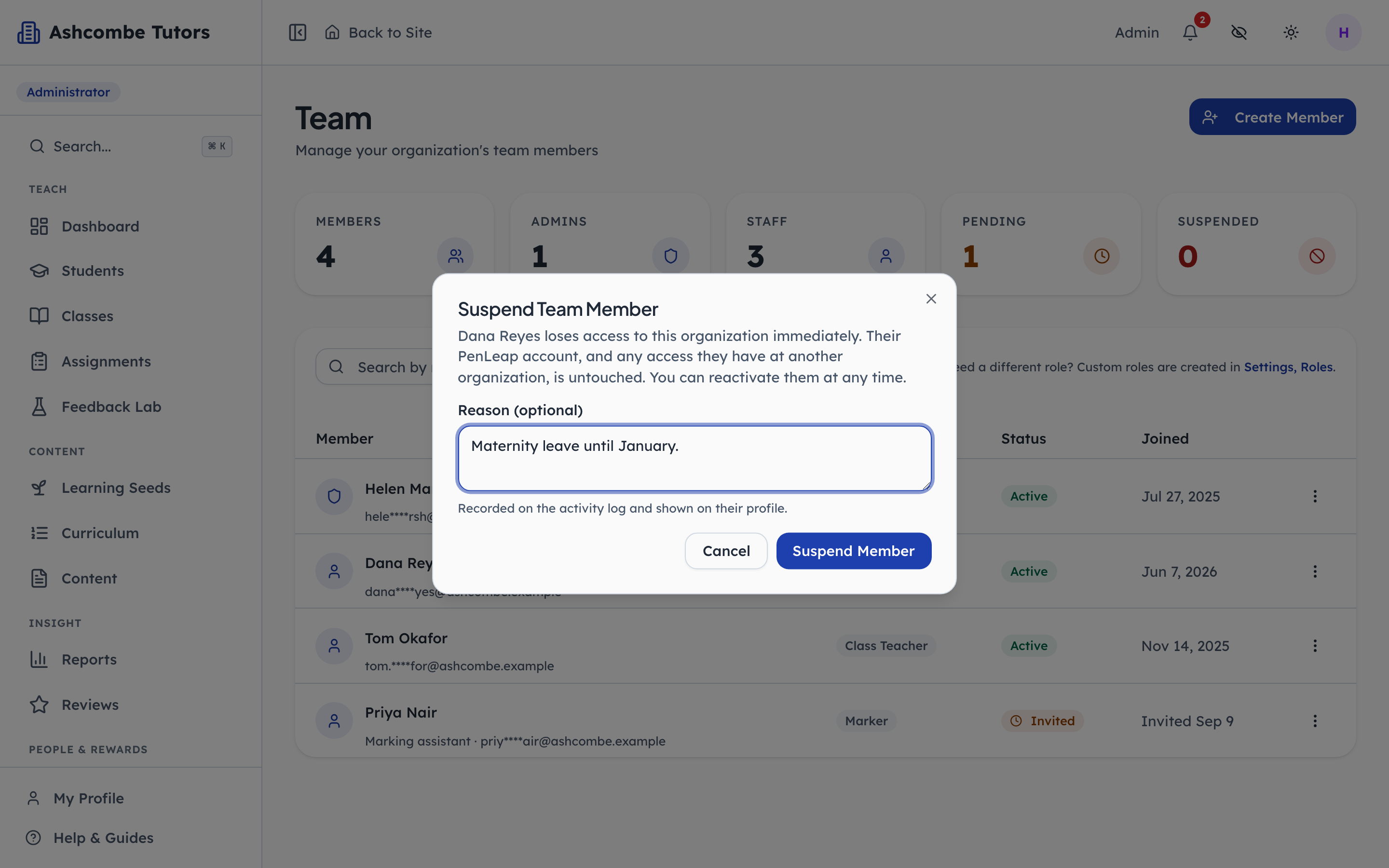Viewport: 1389px width, 868px height.
Task: Collapse the sidebar panel icon
Action: 297,32
